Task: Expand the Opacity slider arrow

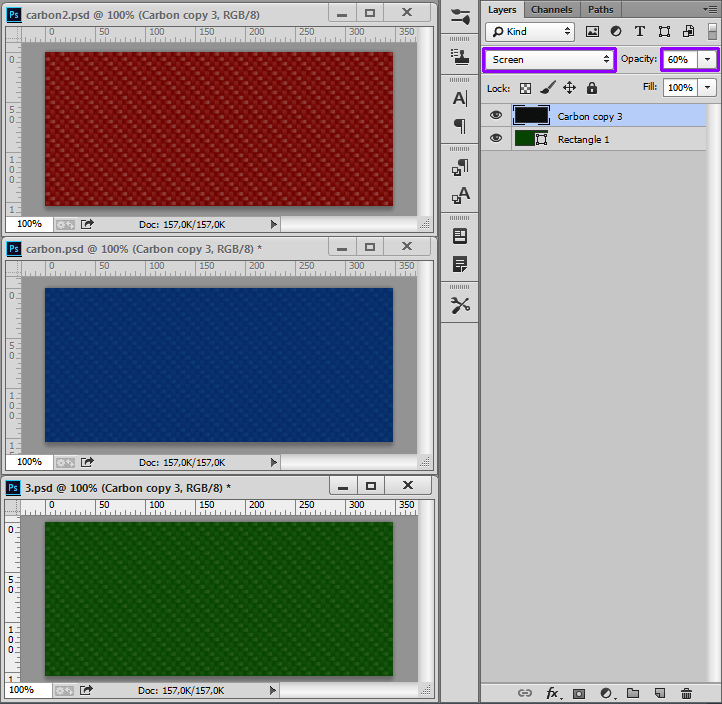Action: [x=708, y=60]
